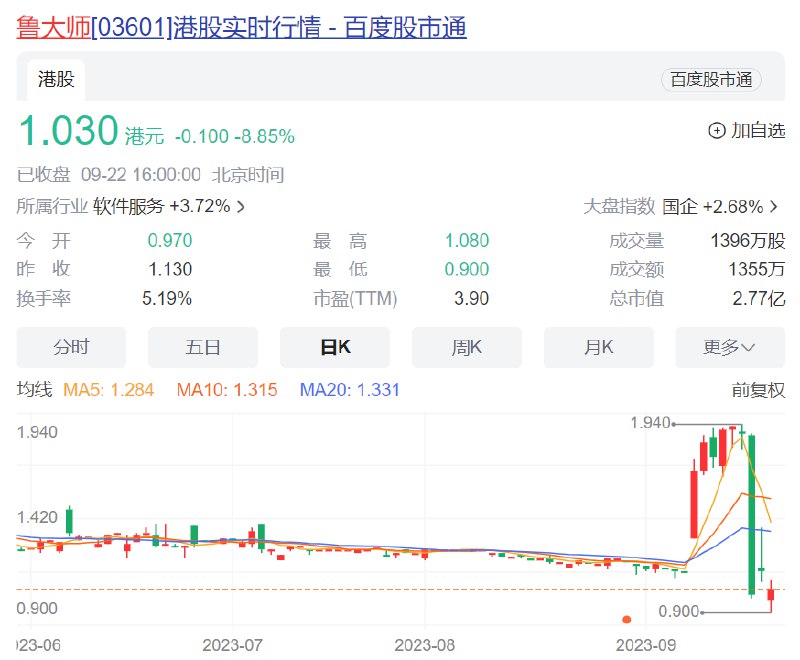This screenshot has height=660, width=800.
Task: Select the 月K monthly chart tab
Action: point(598,347)
